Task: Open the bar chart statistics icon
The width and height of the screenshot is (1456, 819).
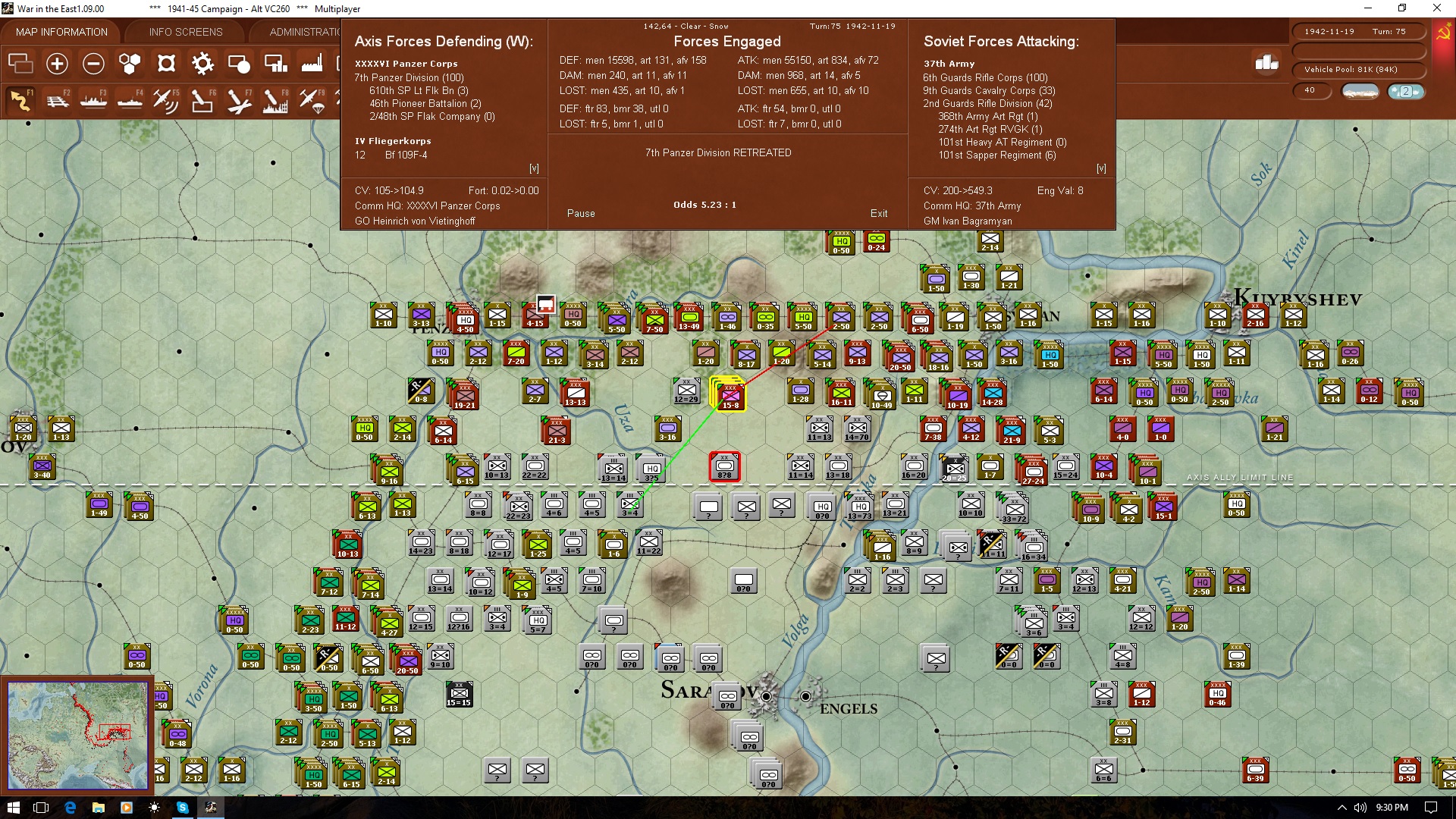Action: [1266, 63]
